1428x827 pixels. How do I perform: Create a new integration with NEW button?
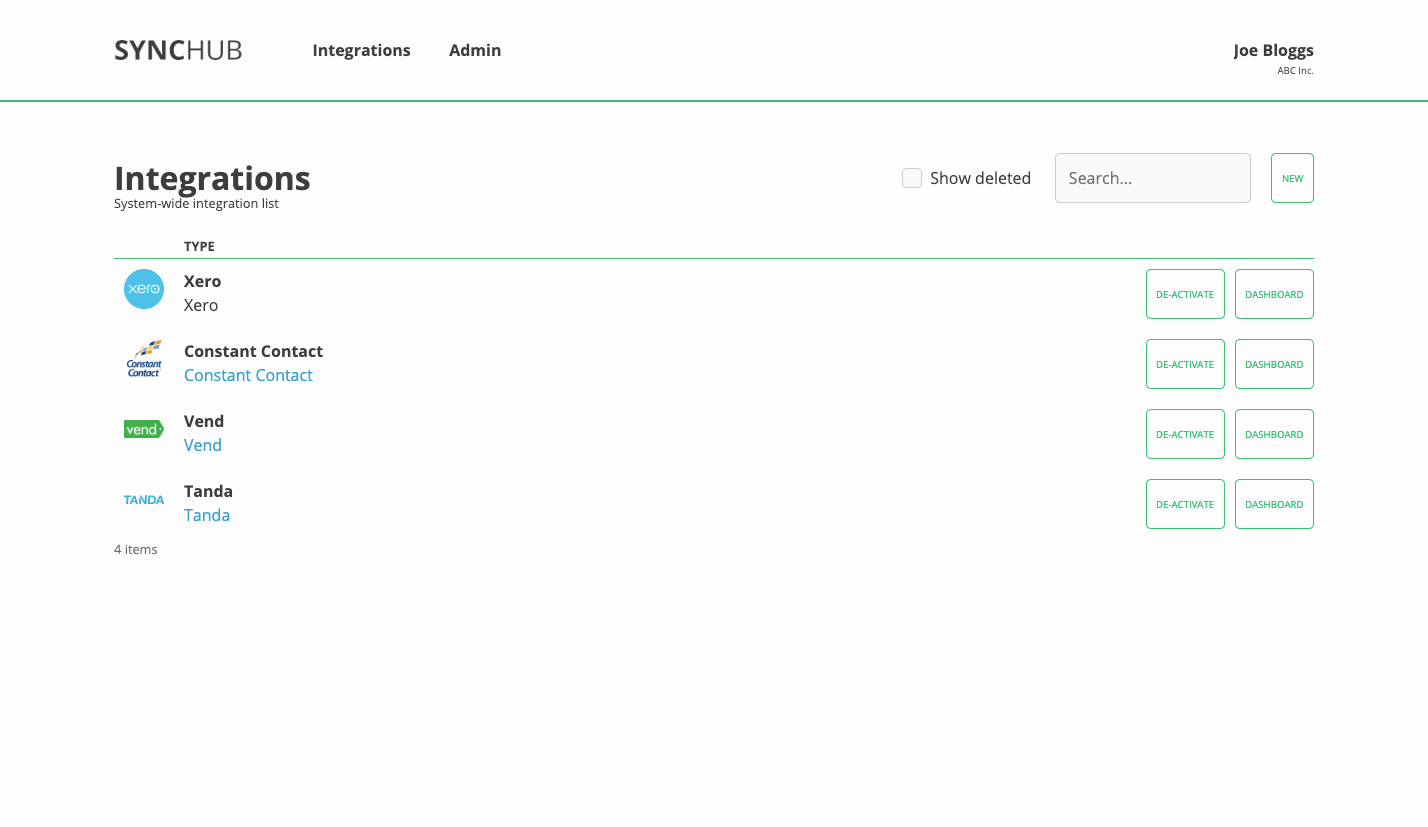click(x=1292, y=178)
